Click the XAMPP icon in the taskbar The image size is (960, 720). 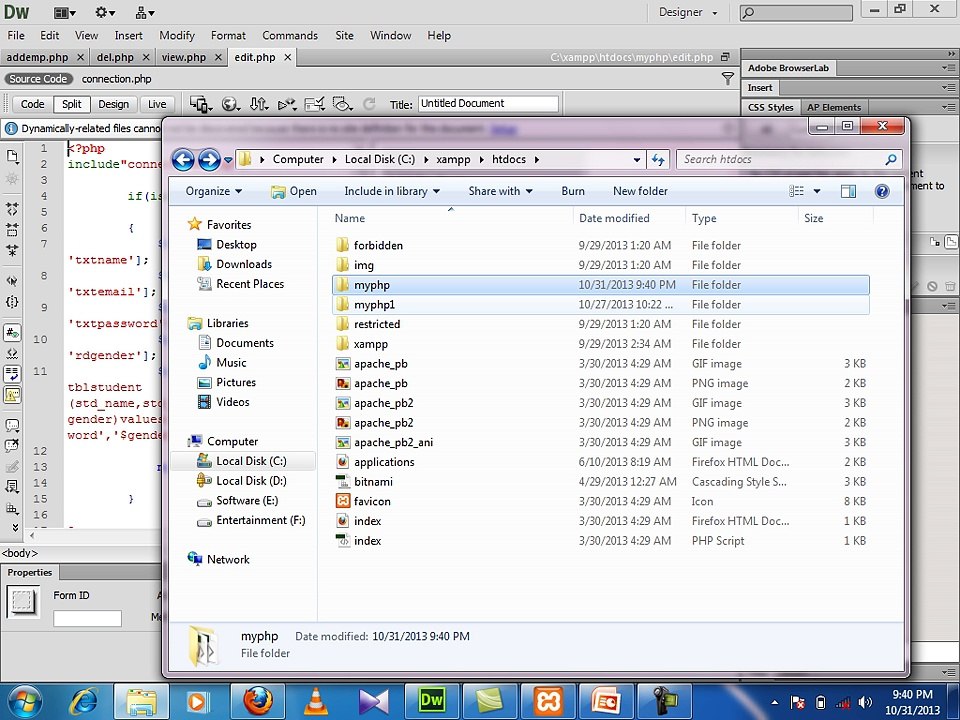[x=548, y=702]
